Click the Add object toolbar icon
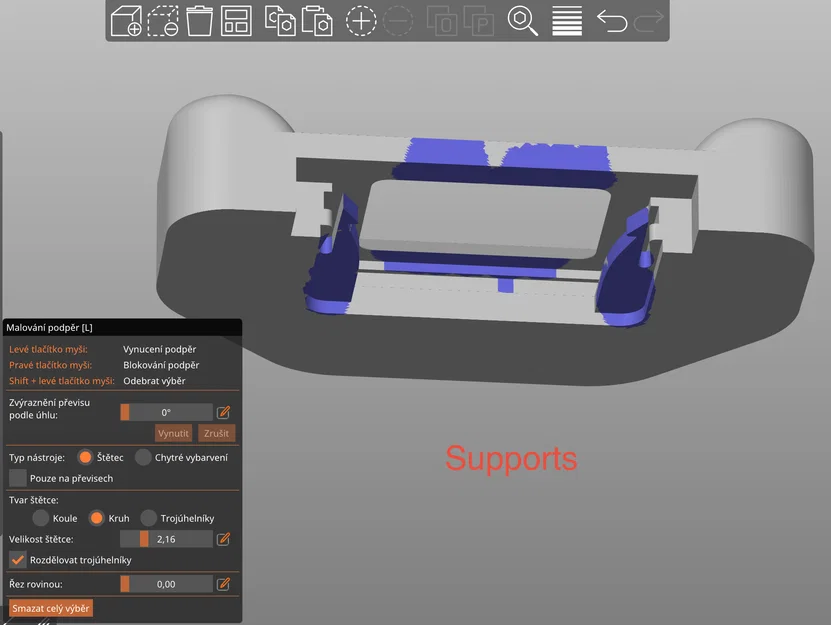Viewport: 831px width, 625px height. click(x=126, y=21)
